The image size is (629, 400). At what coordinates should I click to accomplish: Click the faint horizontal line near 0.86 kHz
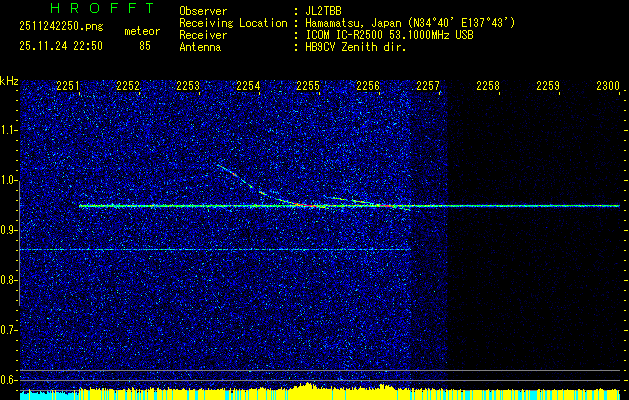[200, 249]
